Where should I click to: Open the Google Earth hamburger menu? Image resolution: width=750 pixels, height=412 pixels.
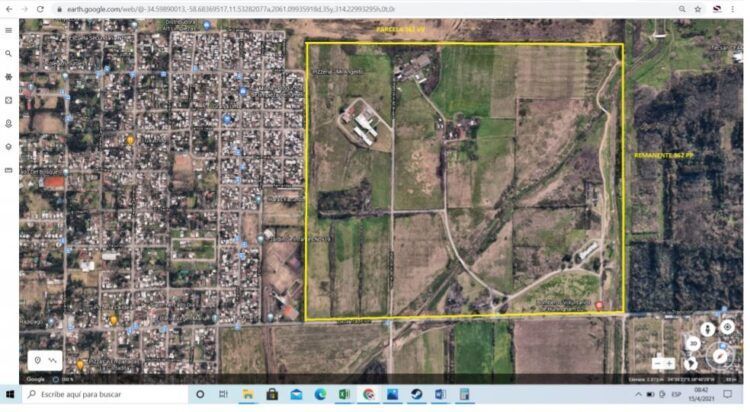click(x=9, y=30)
